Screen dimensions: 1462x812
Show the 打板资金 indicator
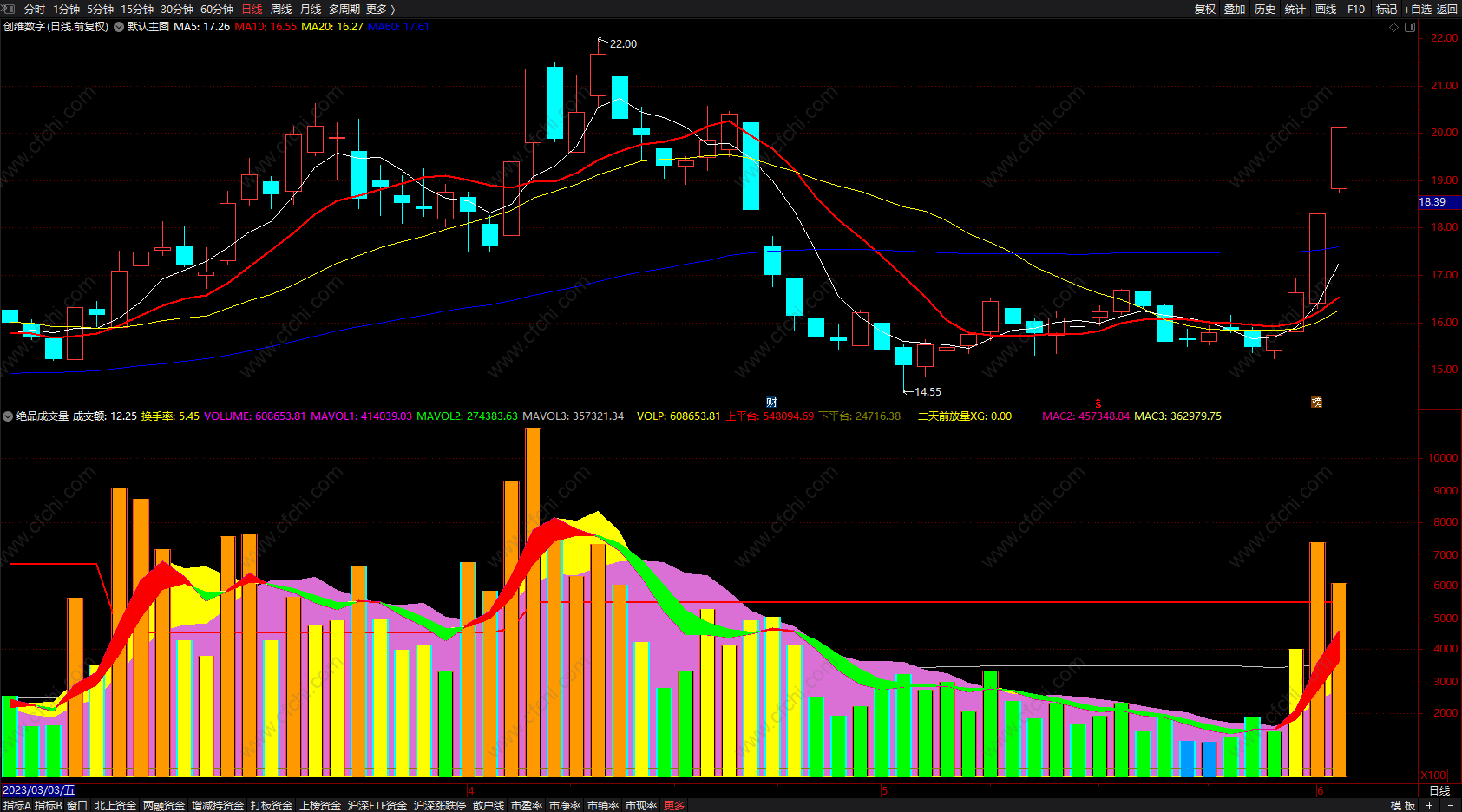pos(272,805)
